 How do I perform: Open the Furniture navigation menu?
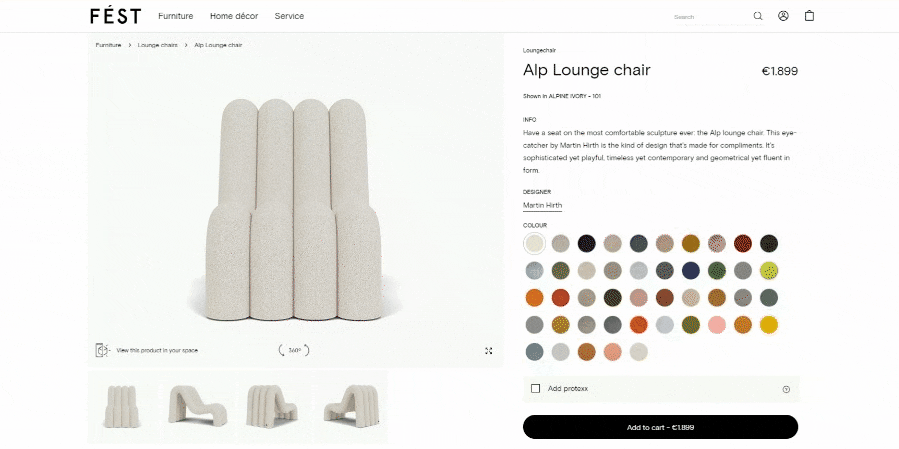click(175, 16)
